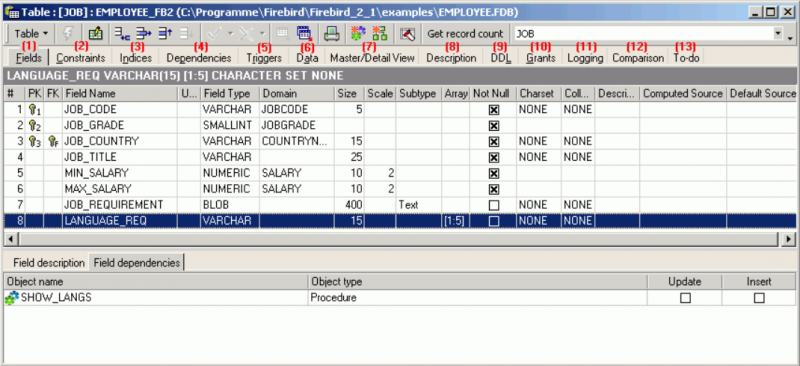Image resolution: width=800 pixels, height=366 pixels.
Task: Toggle Not Null for JOB_TITLE
Action: point(493,157)
